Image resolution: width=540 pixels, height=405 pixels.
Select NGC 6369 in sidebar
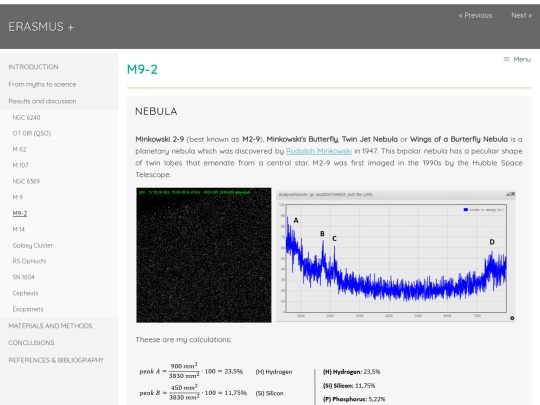coord(26,181)
